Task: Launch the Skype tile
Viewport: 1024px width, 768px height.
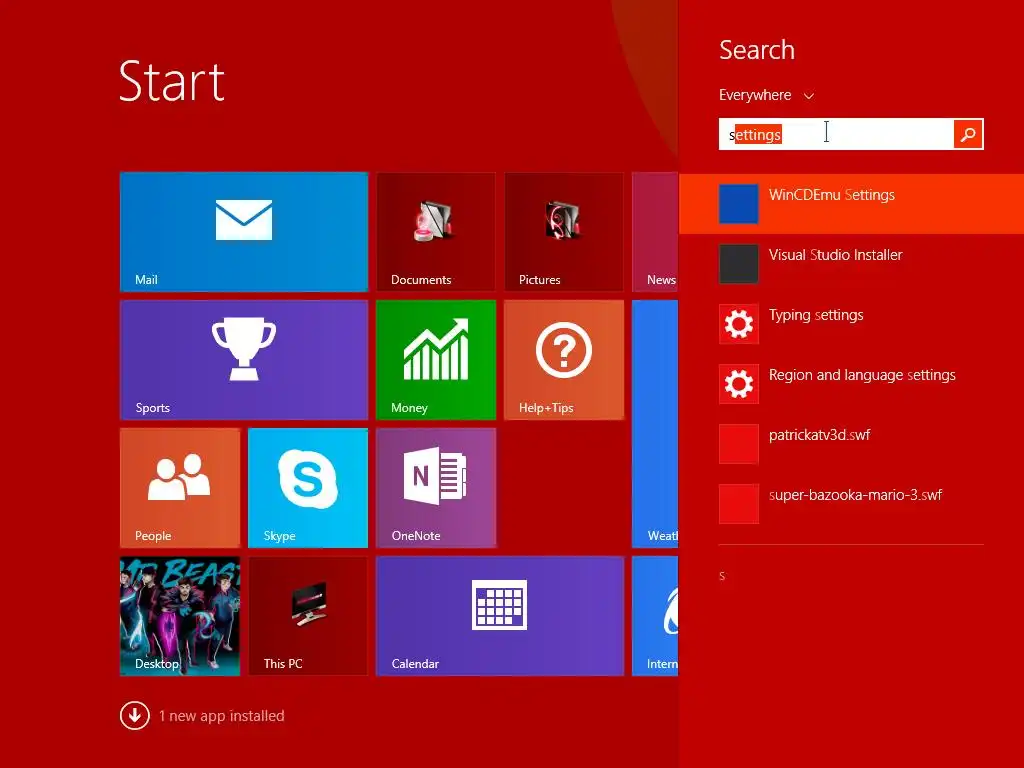Action: [308, 488]
